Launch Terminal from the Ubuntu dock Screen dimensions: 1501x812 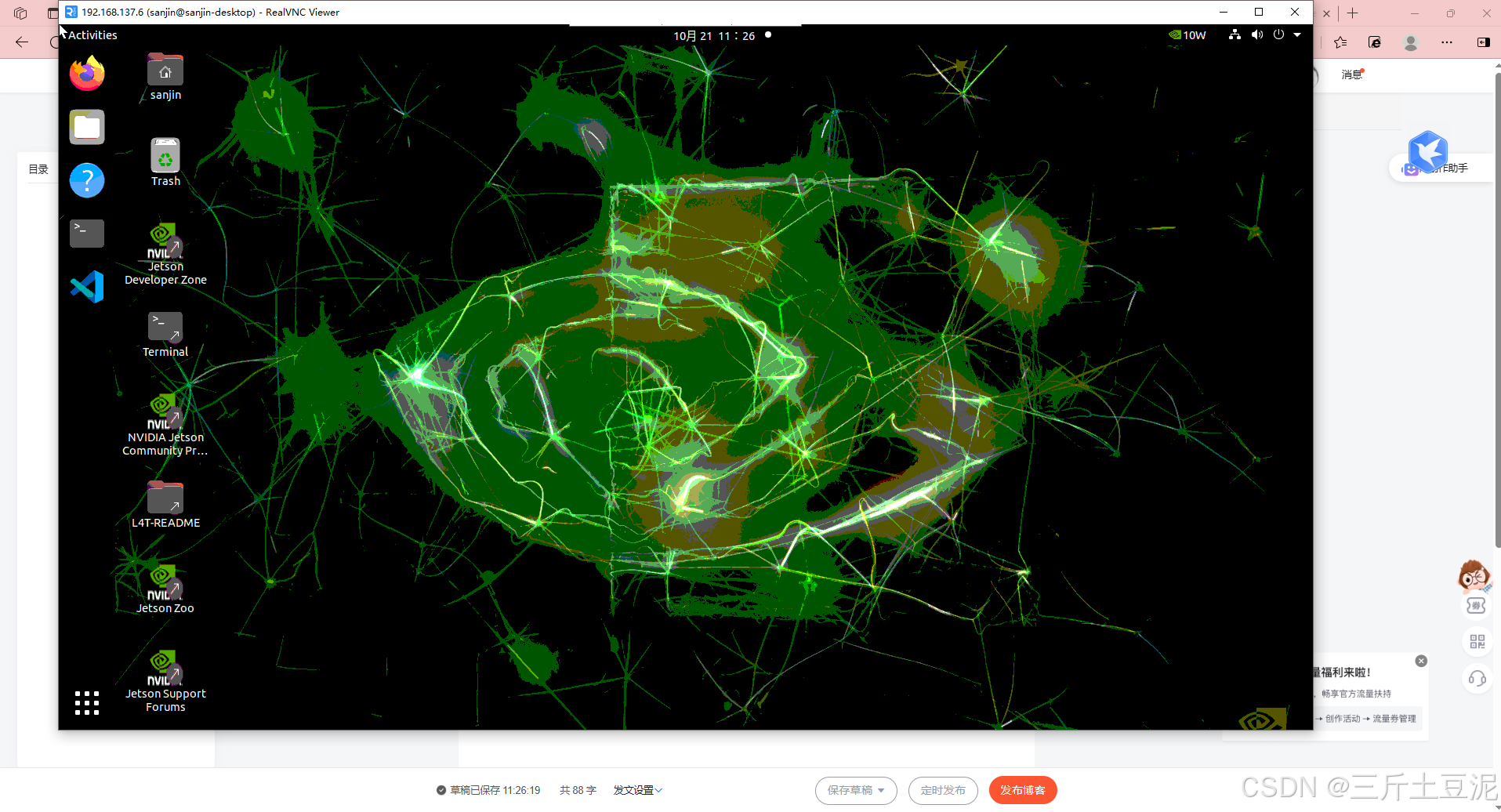point(87,233)
